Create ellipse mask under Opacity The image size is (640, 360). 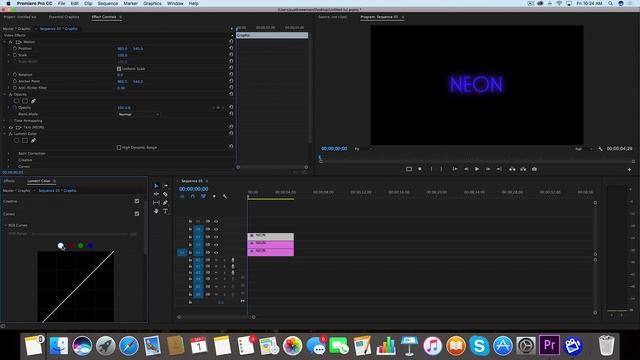click(16, 101)
